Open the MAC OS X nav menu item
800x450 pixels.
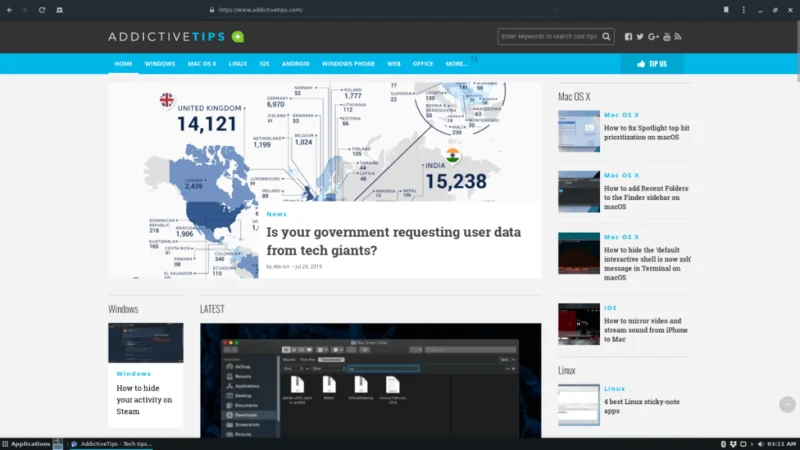tap(202, 64)
